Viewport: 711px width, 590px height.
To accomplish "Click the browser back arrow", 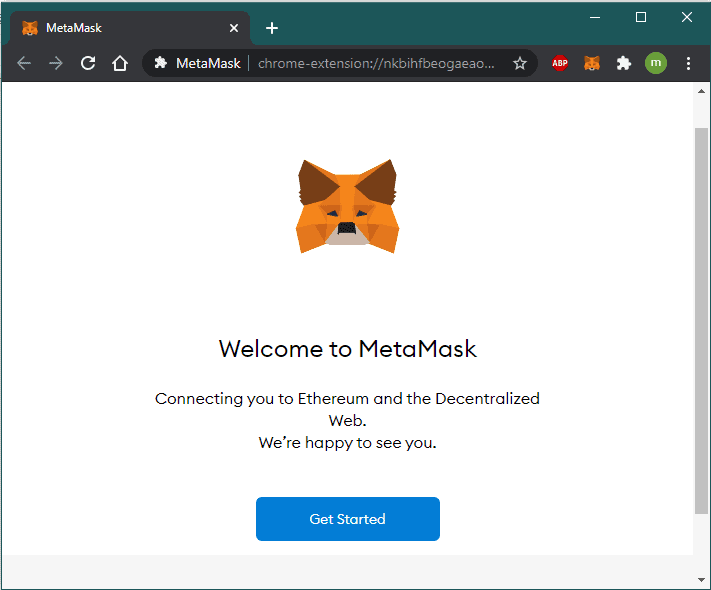I will 24,63.
